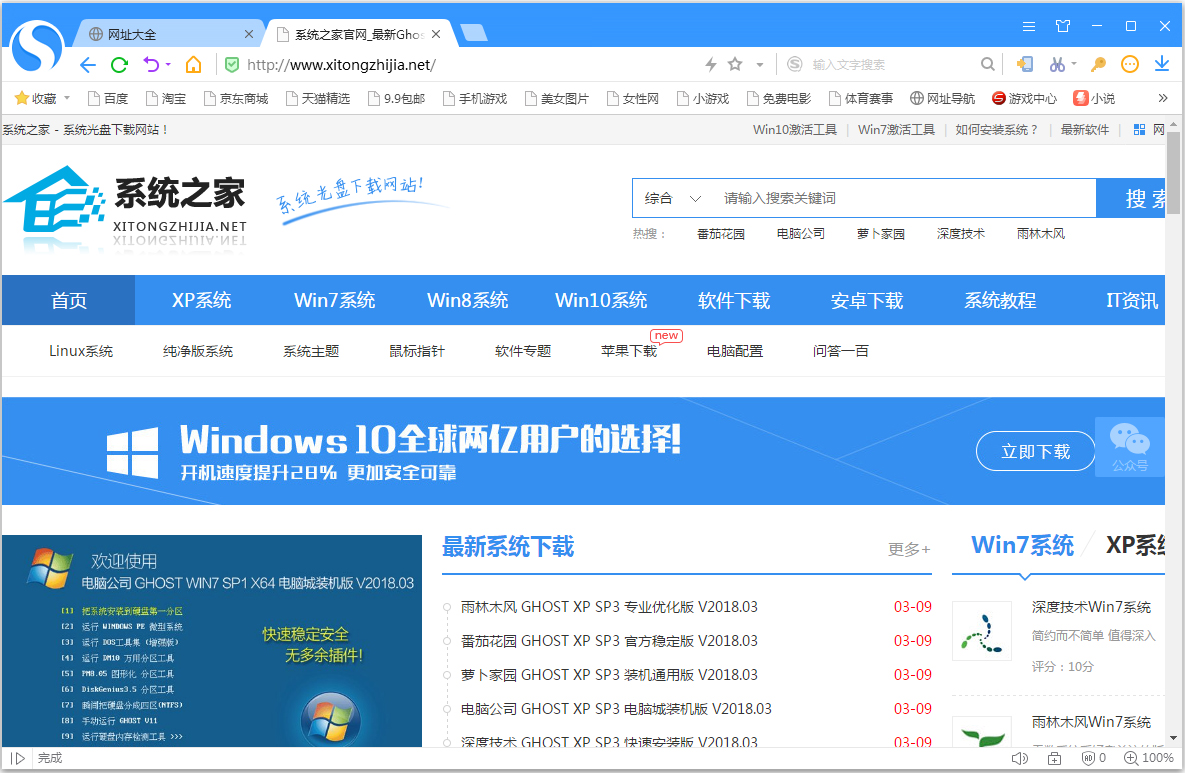Open the Win10激活工具 link
The width and height of the screenshot is (1185, 773).
click(795, 129)
